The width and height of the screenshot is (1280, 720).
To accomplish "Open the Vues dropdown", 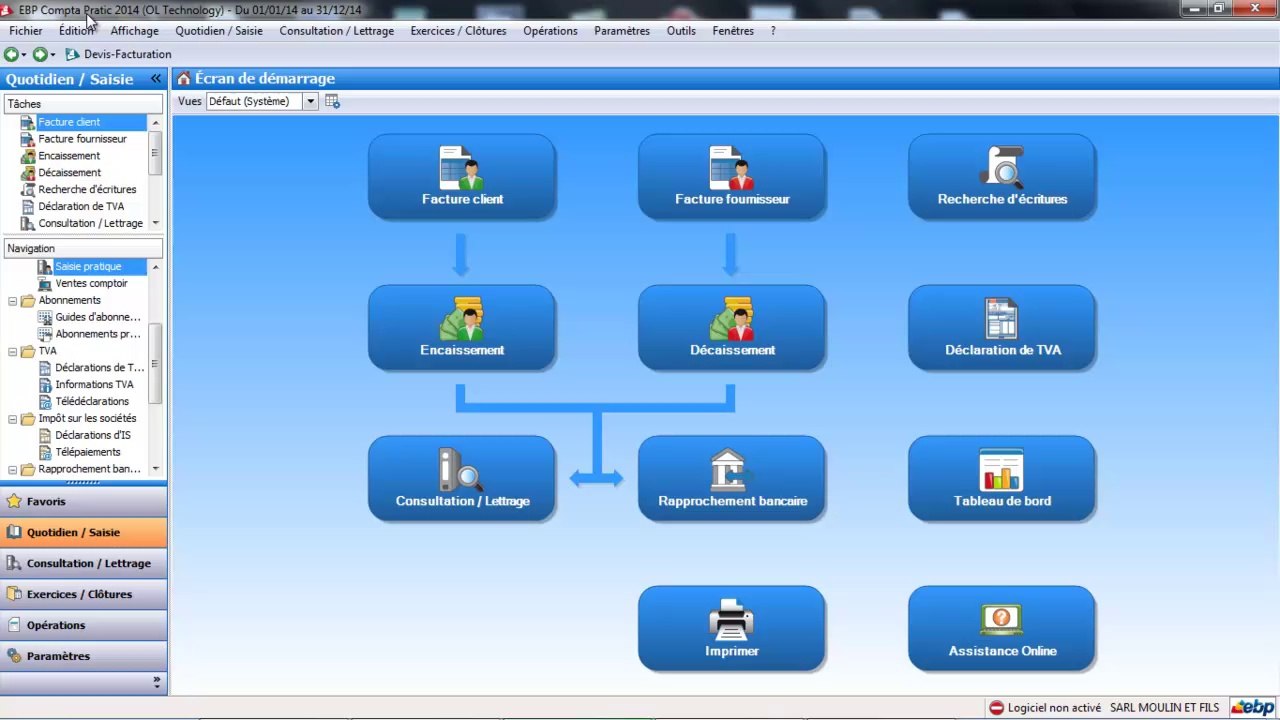I will tap(311, 101).
